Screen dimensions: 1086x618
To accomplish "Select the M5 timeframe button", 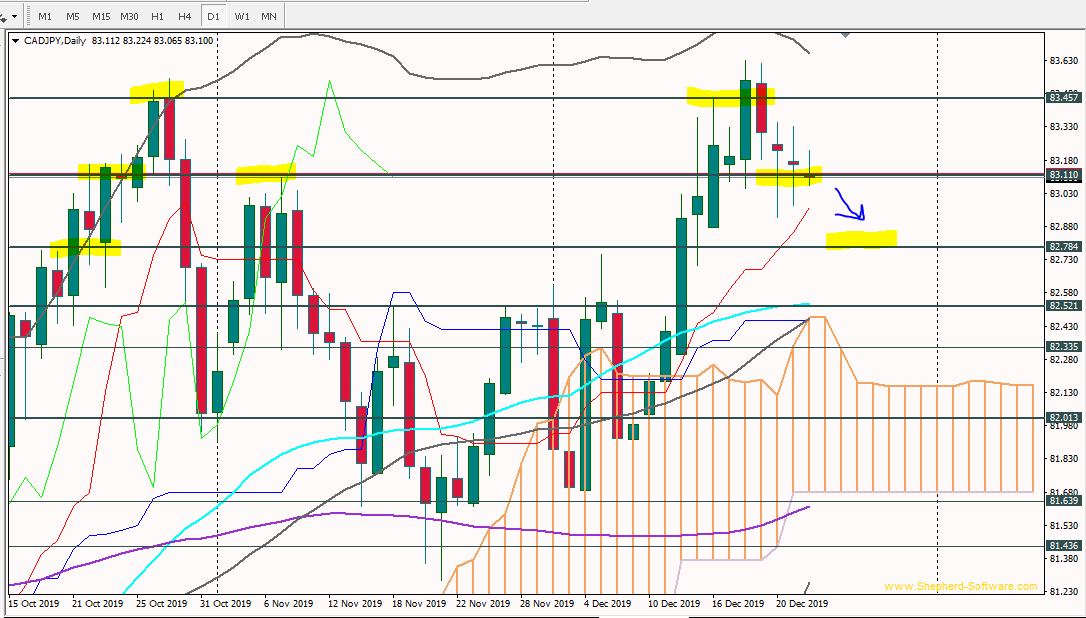I will (73, 16).
